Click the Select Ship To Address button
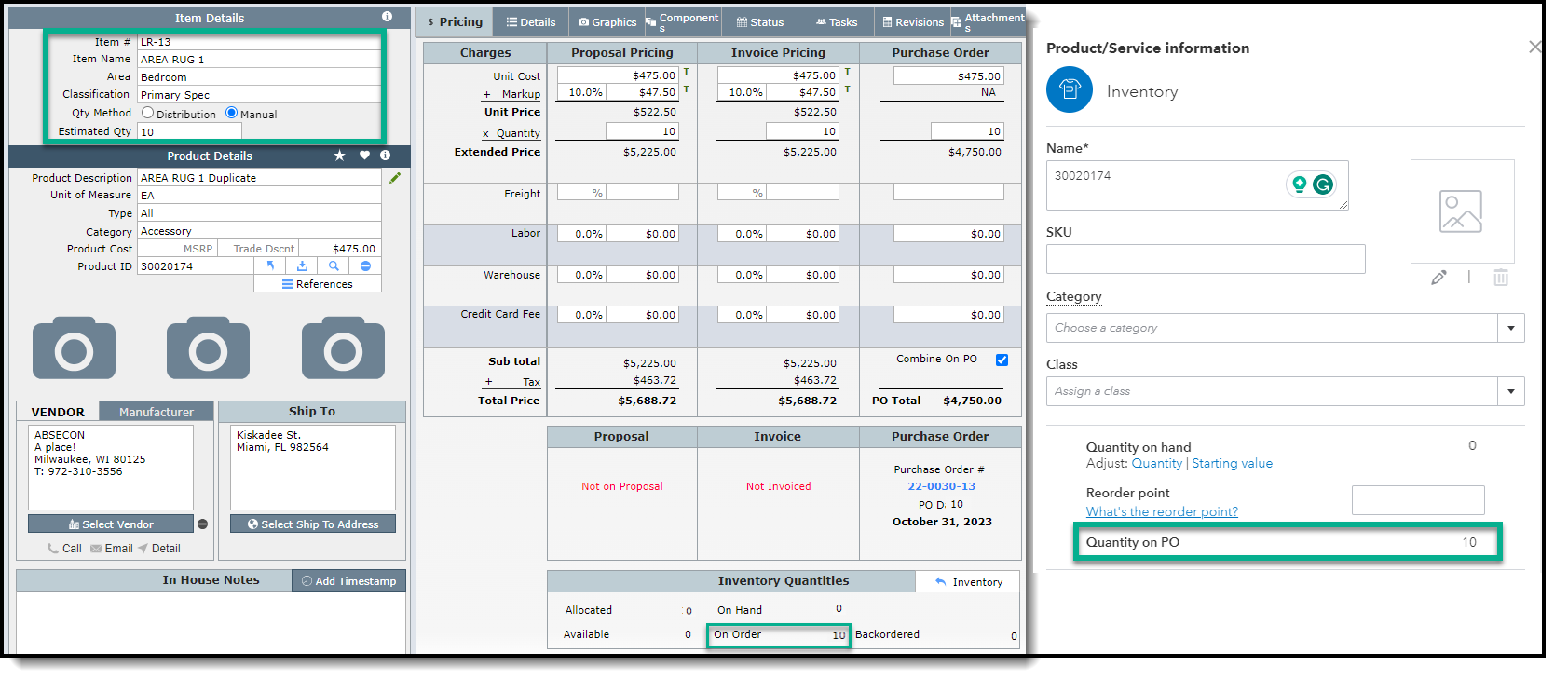Image resolution: width=1568 pixels, height=680 pixels. pyautogui.click(x=313, y=524)
